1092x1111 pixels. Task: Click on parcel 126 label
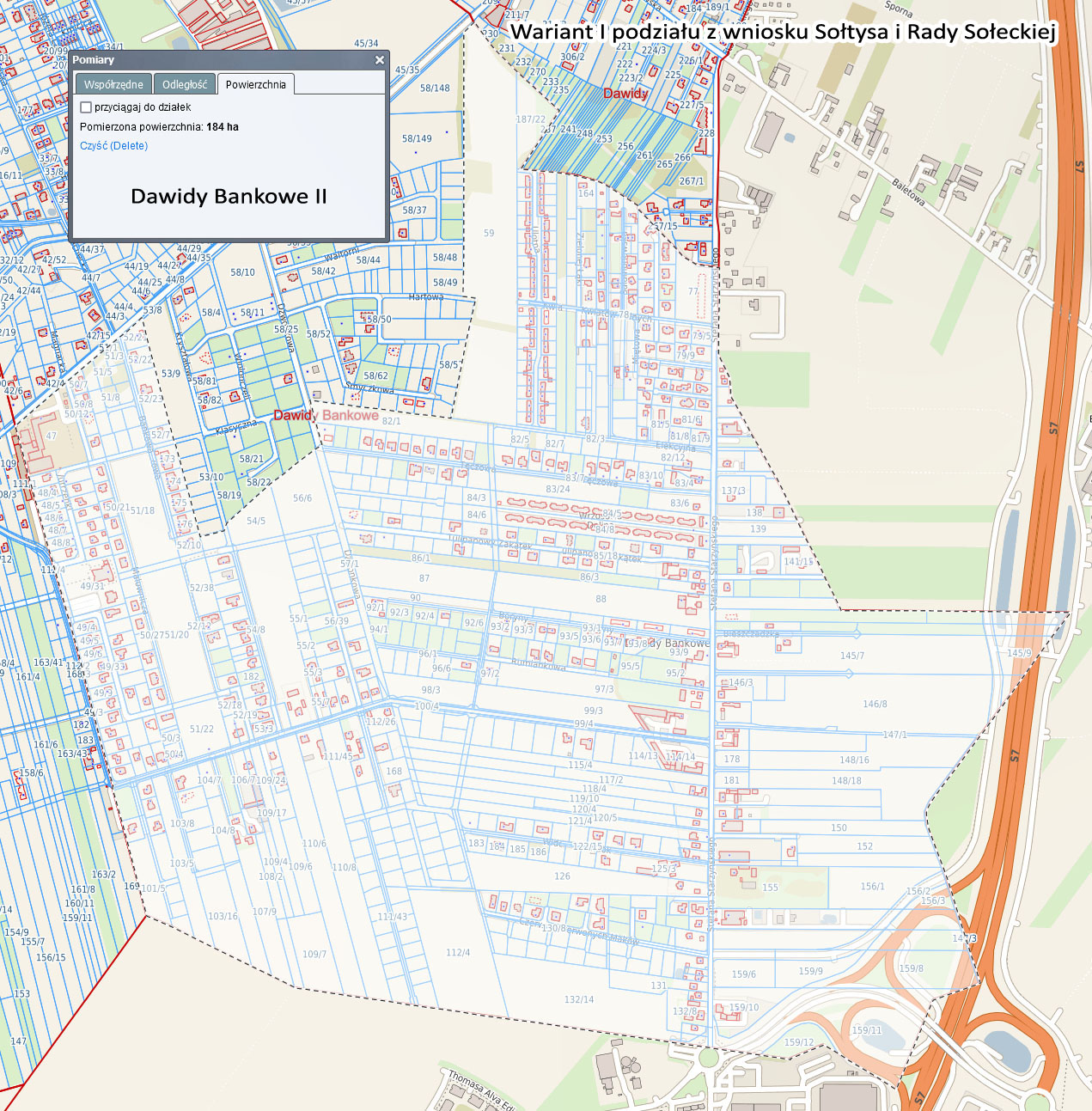[562, 877]
